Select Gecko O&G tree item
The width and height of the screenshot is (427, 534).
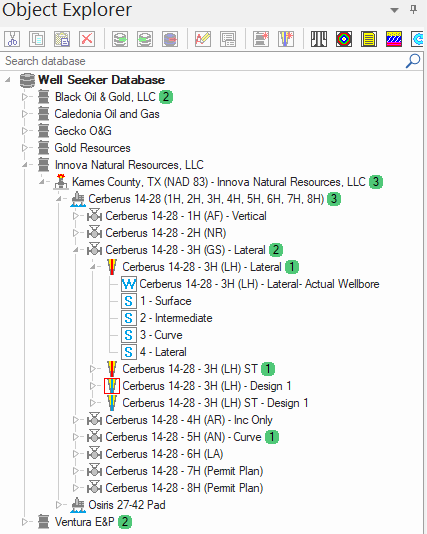[x=83, y=131]
